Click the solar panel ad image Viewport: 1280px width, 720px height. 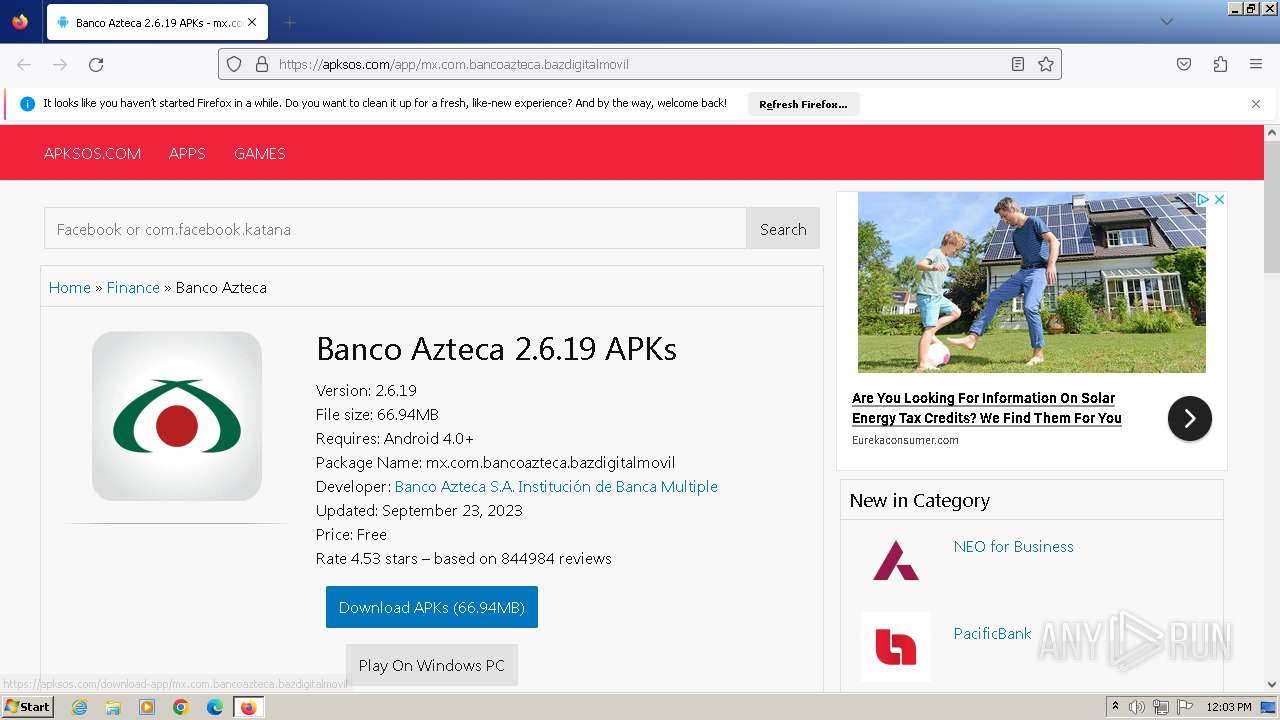[x=1032, y=282]
